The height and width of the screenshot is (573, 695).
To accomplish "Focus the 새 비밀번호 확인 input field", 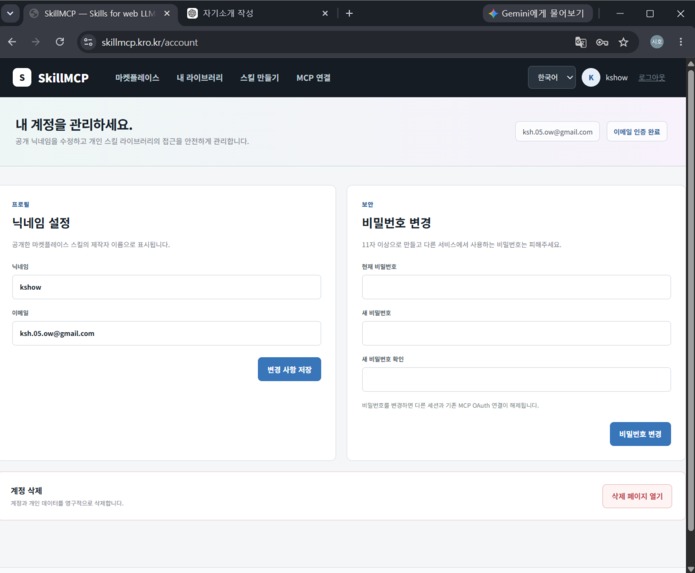I will 516,379.
